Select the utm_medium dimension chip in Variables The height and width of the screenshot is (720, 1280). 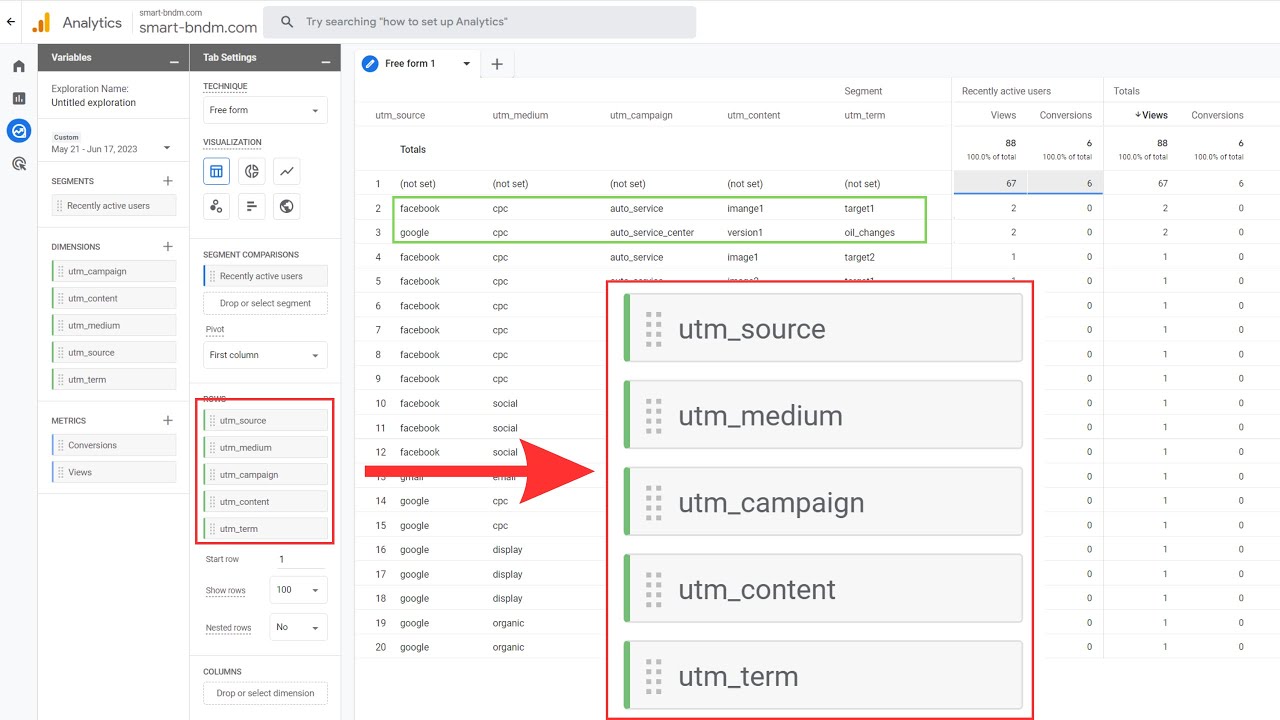tap(114, 325)
